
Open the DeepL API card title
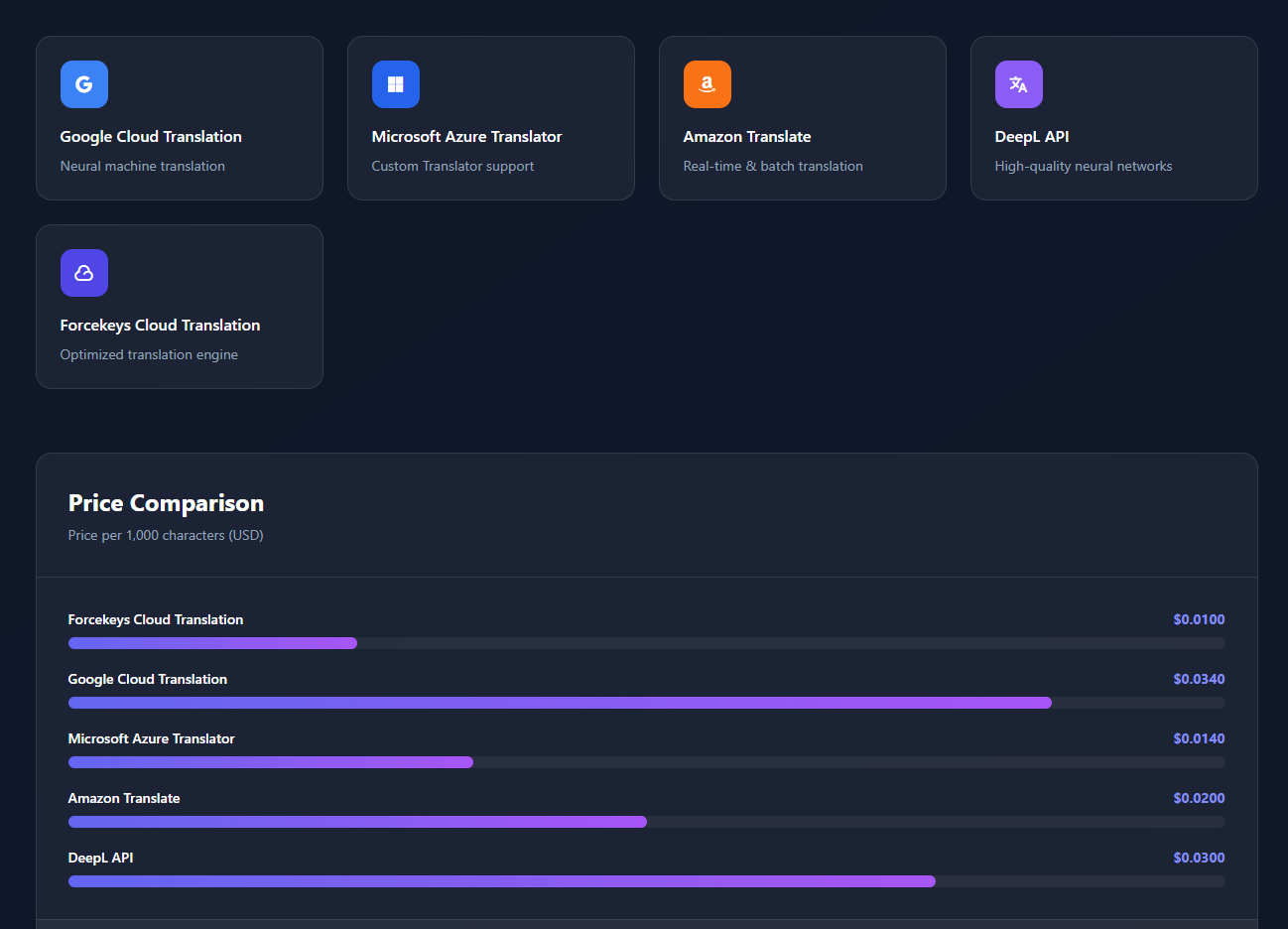point(1032,137)
